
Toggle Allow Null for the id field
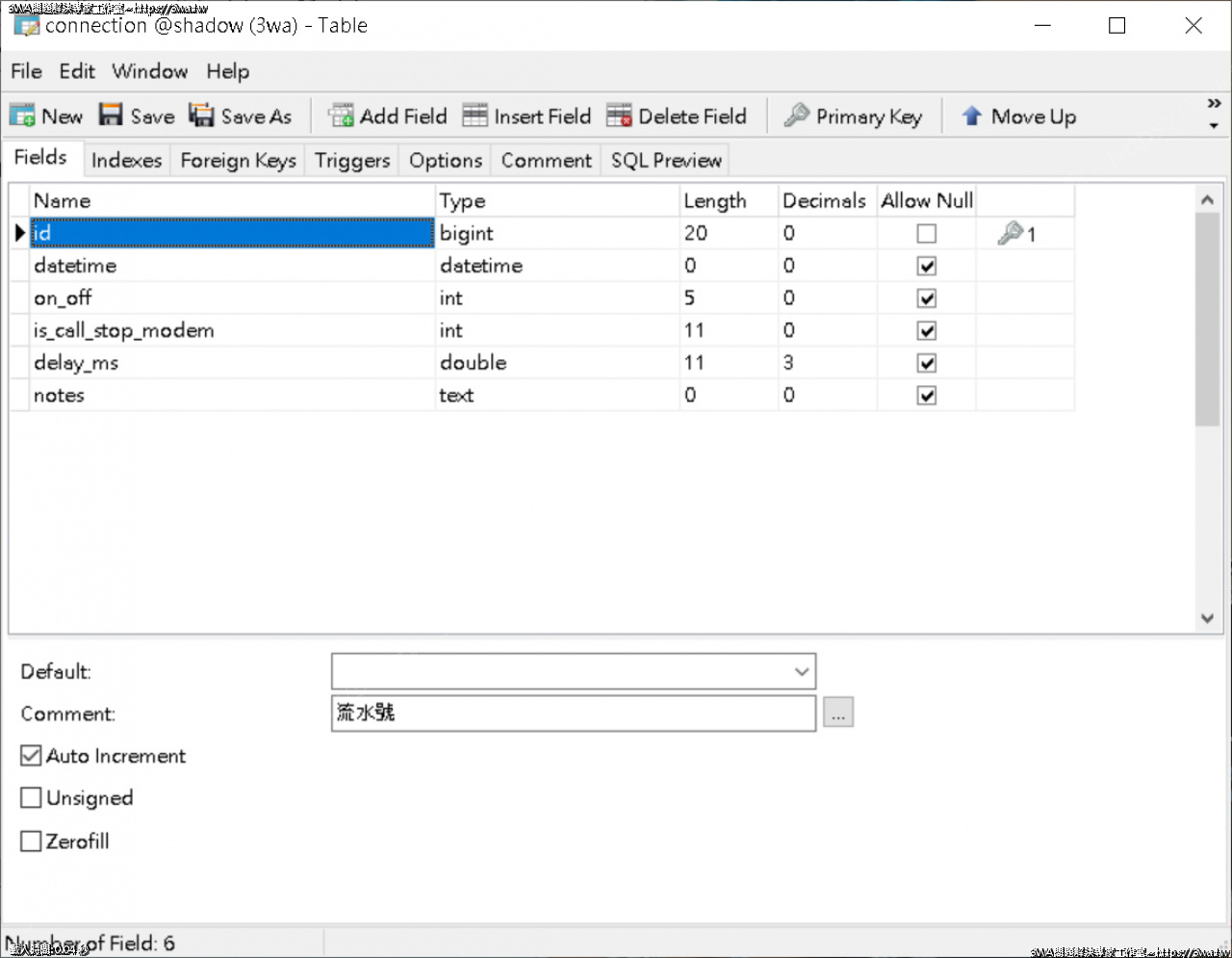click(926, 234)
